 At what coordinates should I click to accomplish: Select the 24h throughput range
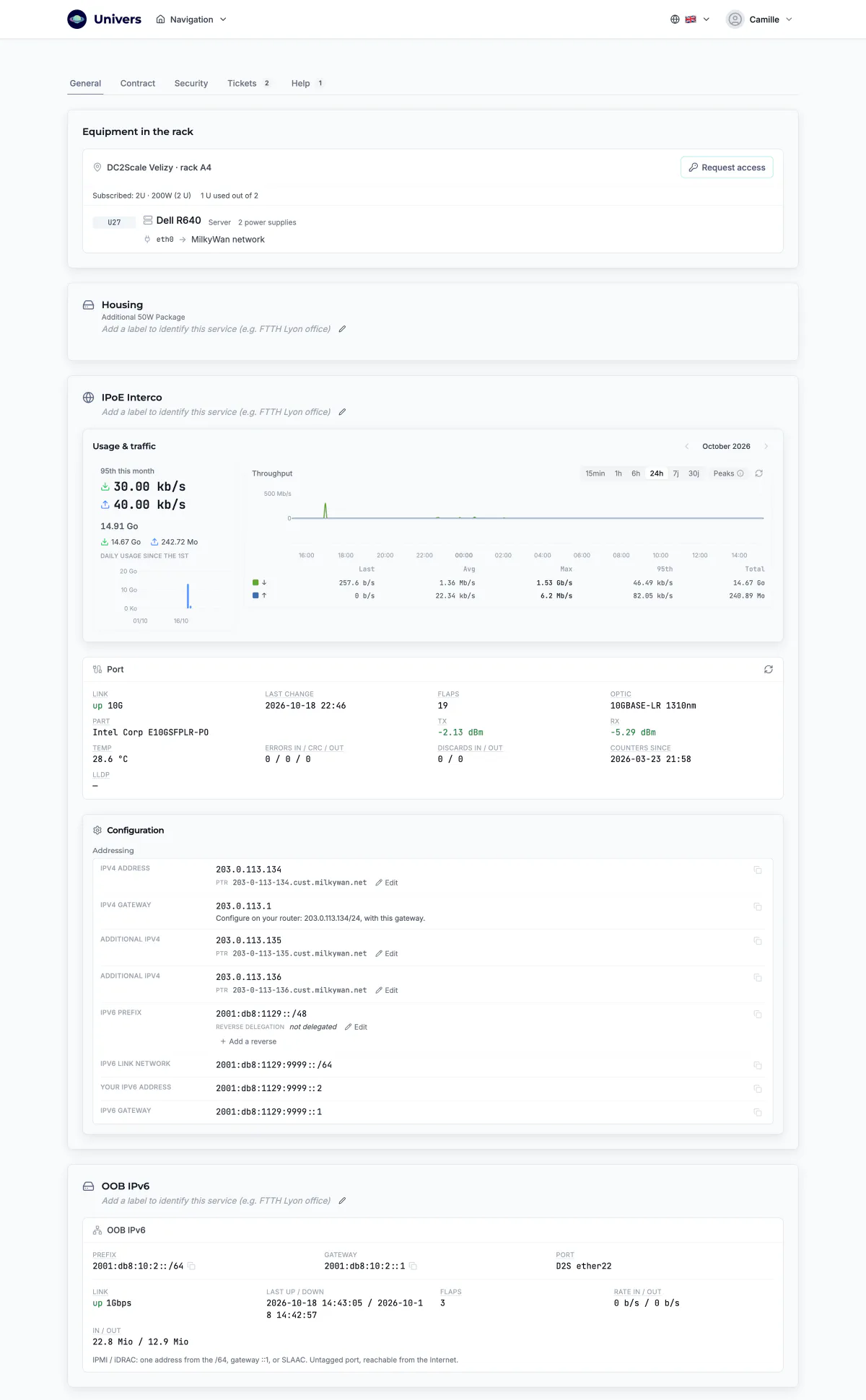pyautogui.click(x=657, y=473)
